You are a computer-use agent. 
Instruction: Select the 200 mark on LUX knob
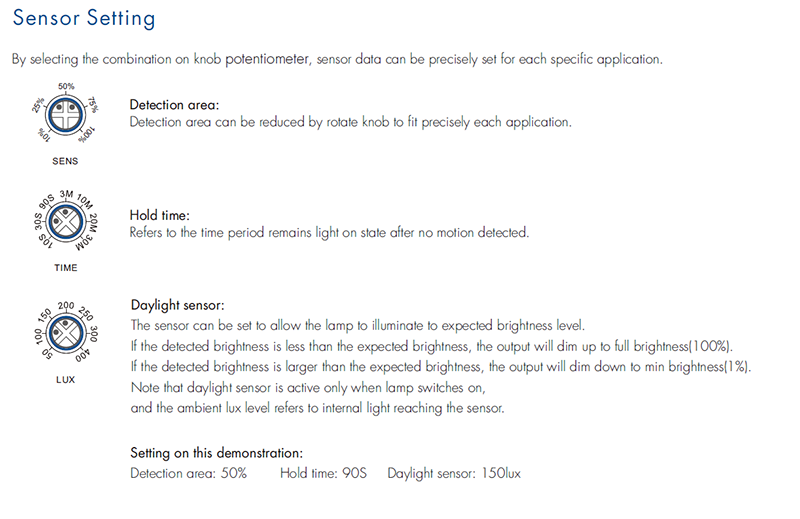point(66,305)
